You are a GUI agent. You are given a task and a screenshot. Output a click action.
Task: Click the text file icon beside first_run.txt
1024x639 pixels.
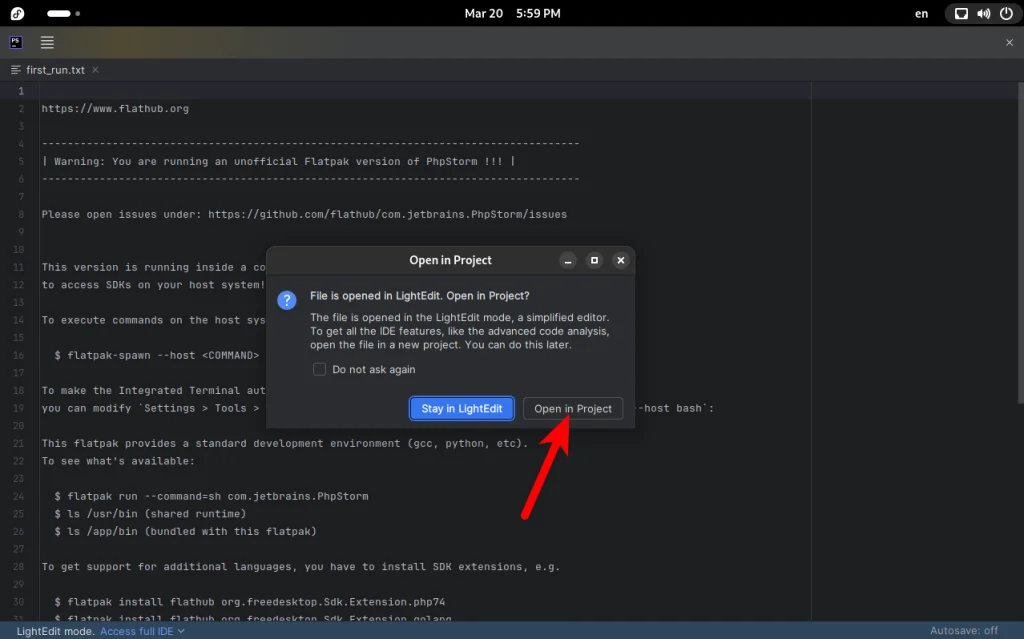click(13, 70)
